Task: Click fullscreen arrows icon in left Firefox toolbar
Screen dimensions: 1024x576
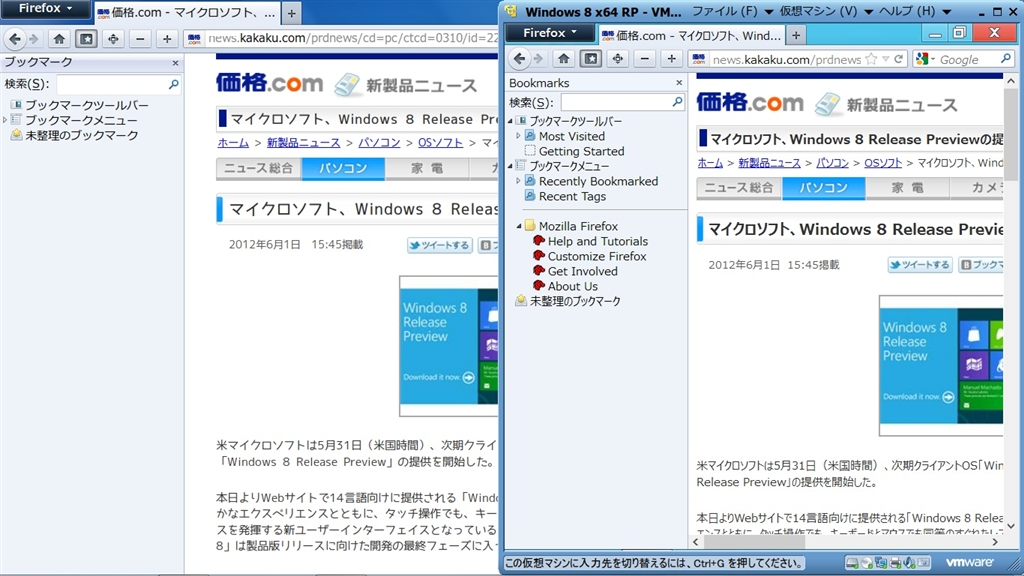Action: (113, 39)
